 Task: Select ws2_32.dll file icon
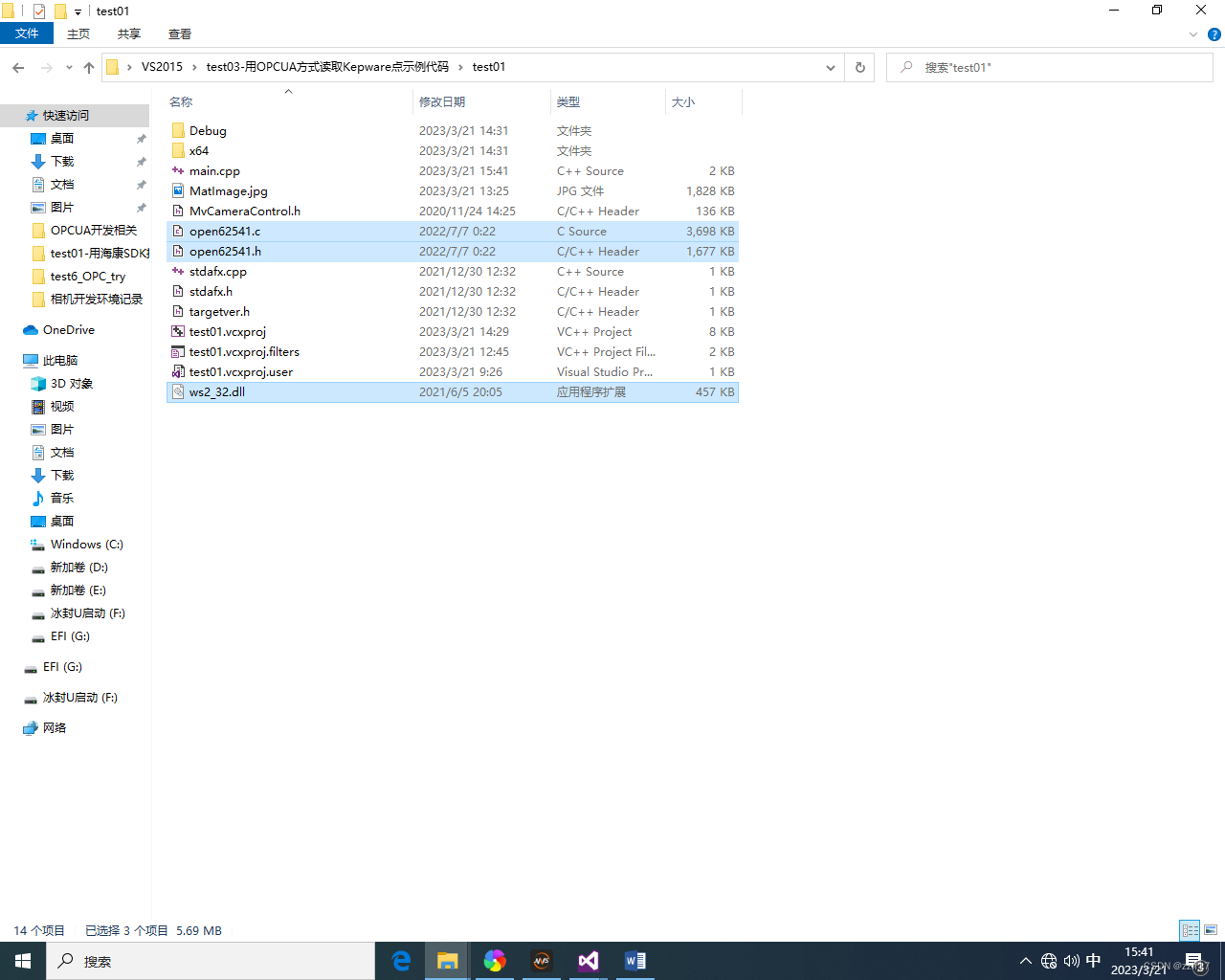click(x=178, y=392)
